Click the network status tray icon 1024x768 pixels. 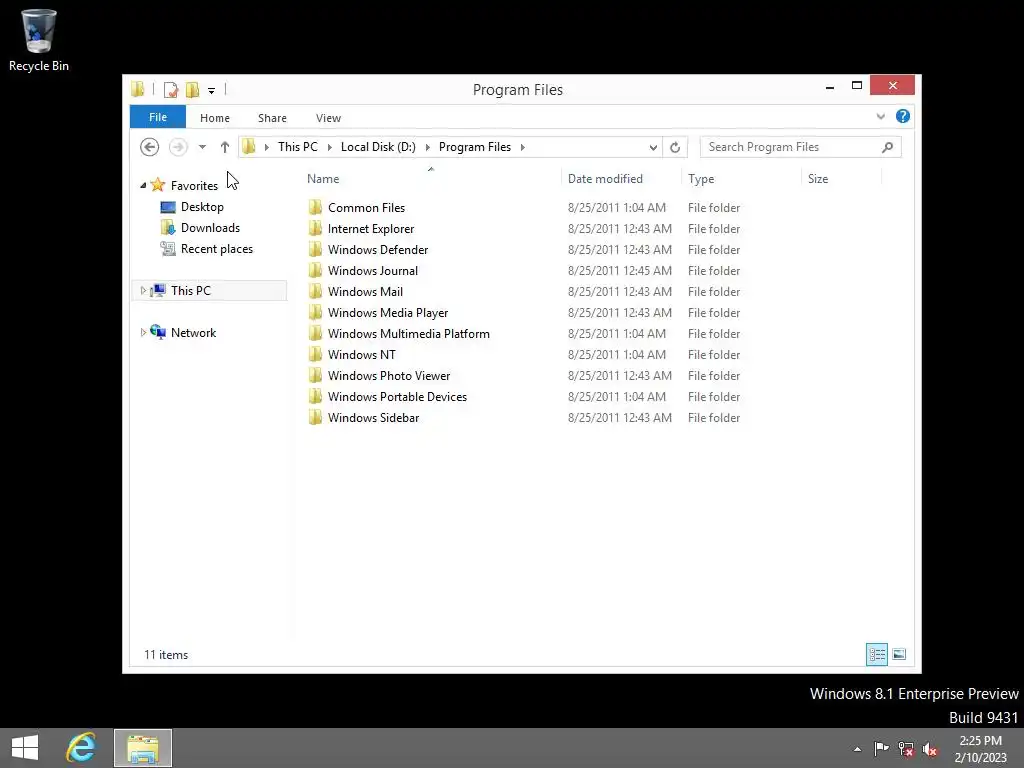[x=905, y=749]
